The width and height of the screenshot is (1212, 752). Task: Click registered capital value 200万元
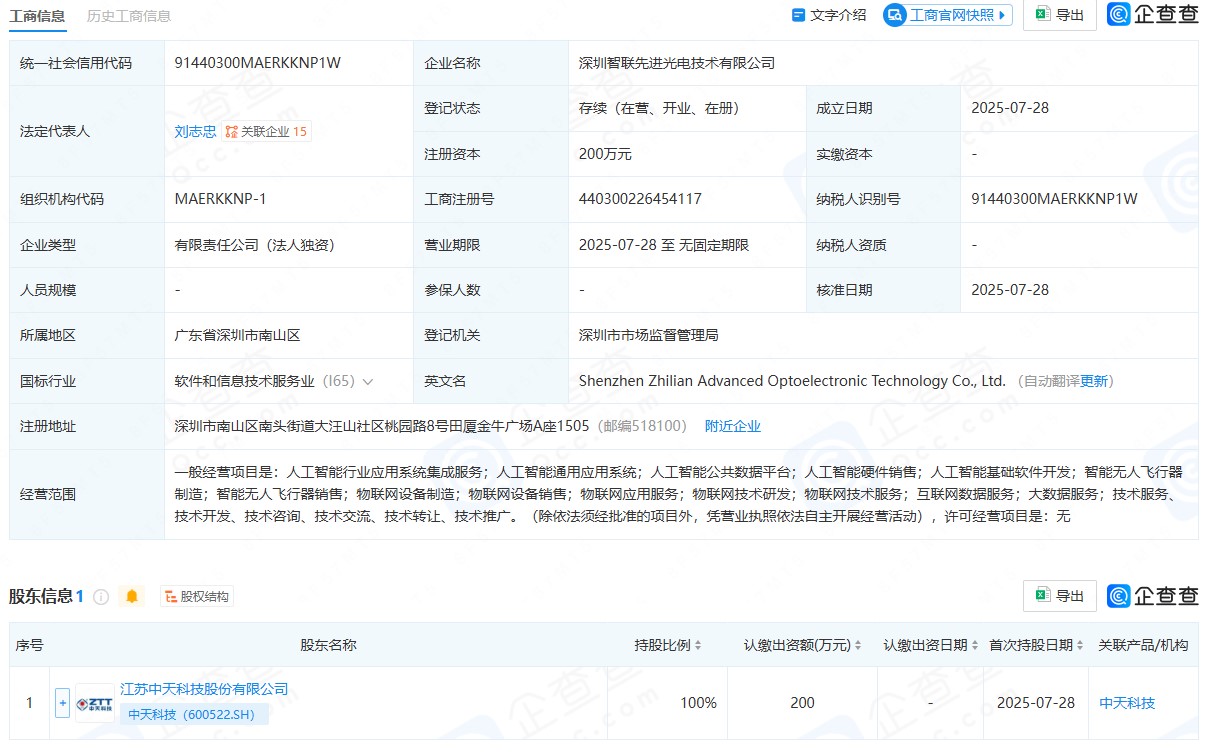(x=605, y=154)
